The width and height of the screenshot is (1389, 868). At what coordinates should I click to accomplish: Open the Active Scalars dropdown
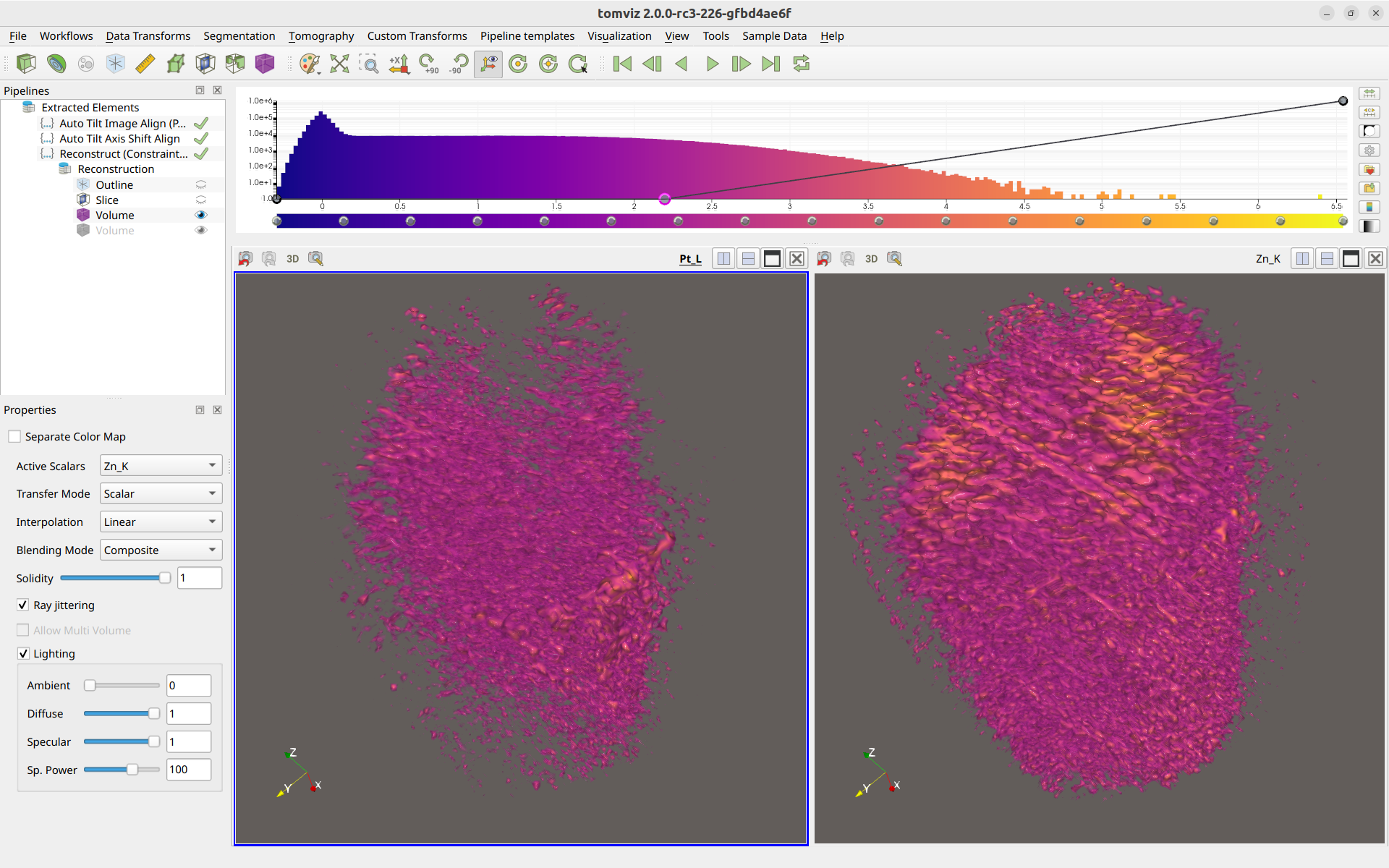[x=161, y=466]
